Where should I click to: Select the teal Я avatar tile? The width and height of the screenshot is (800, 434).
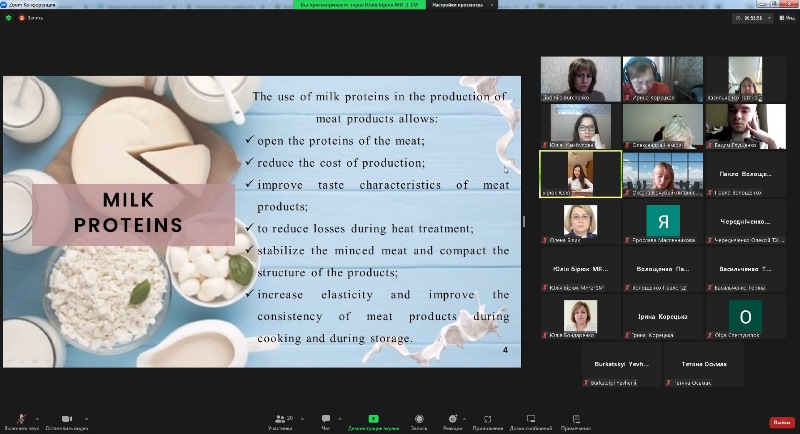[x=663, y=221]
